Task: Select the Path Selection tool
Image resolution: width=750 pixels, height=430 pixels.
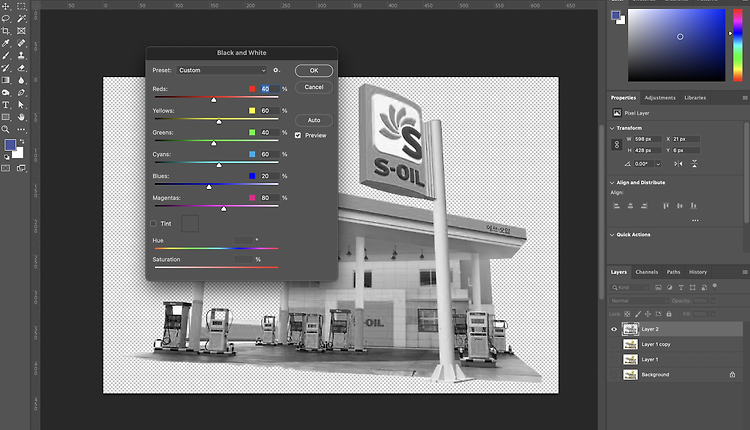Action: pyautogui.click(x=21, y=105)
